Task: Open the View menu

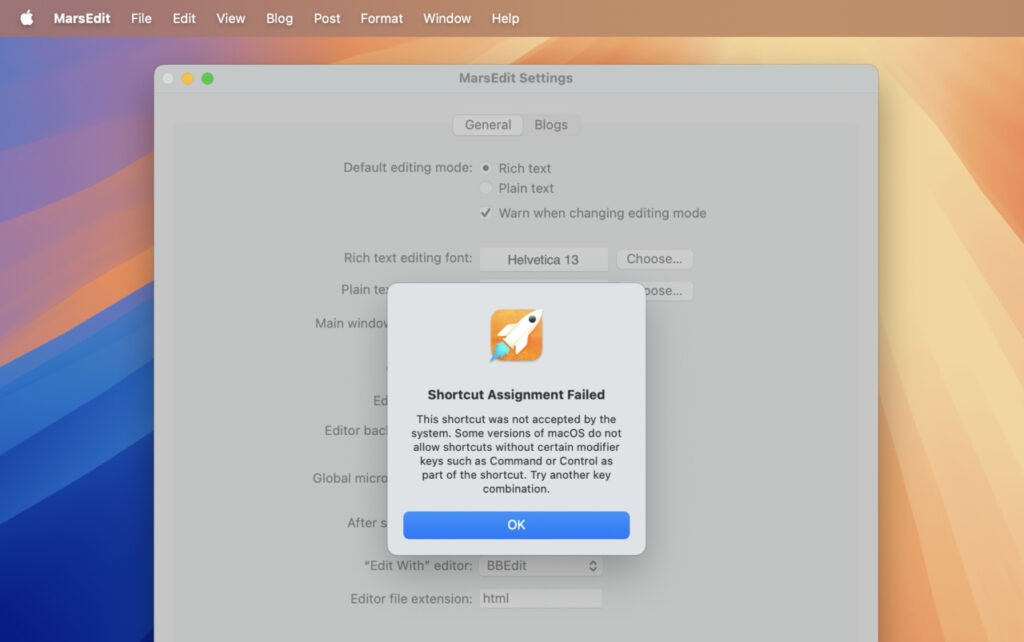Action: point(230,17)
